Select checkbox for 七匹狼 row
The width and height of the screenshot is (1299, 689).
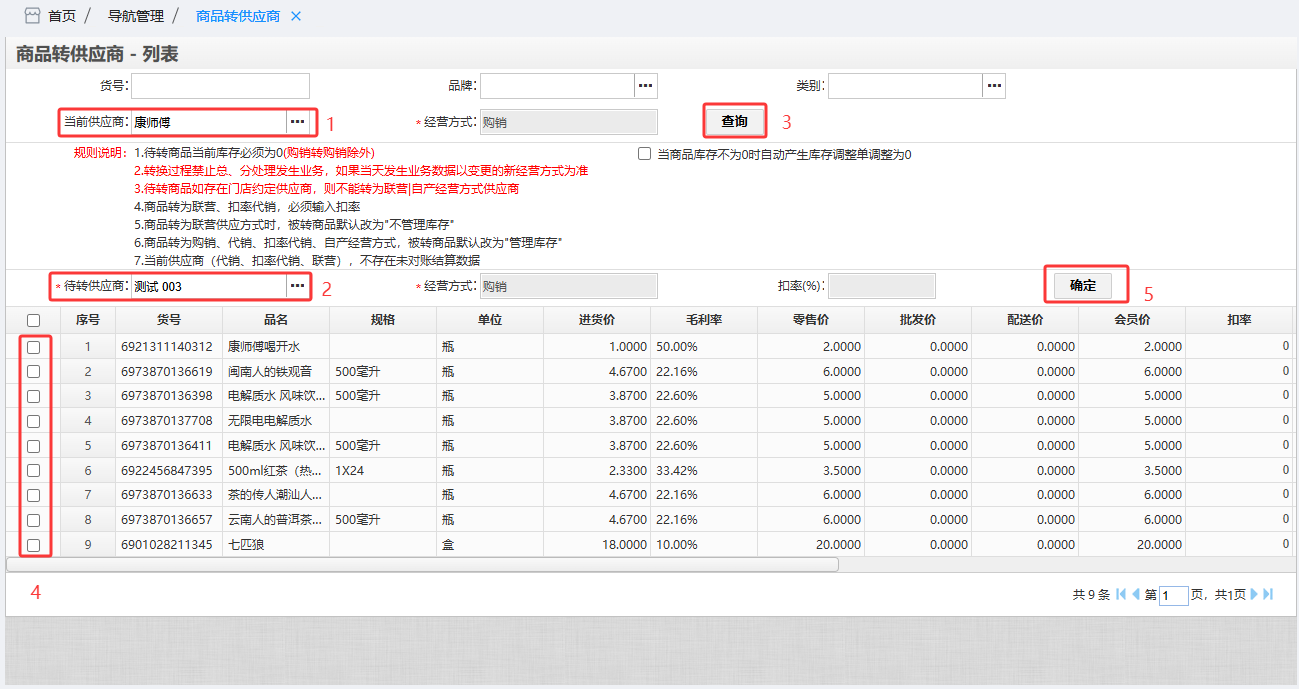(34, 545)
